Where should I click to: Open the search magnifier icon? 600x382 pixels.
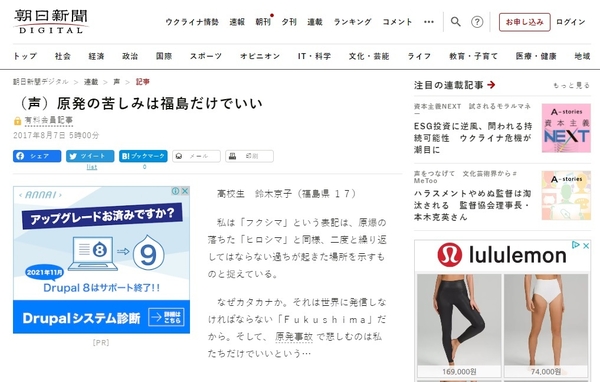pyautogui.click(x=455, y=22)
